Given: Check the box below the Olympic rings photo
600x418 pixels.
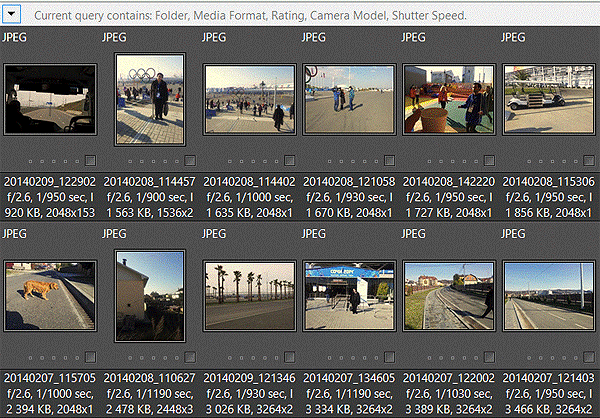Looking at the screenshot, I should (x=190, y=160).
